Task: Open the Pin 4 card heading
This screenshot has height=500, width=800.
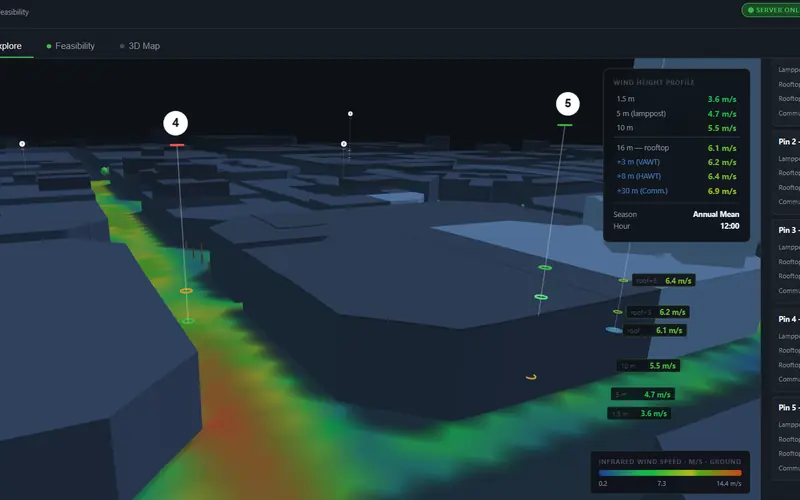Action: point(789,319)
